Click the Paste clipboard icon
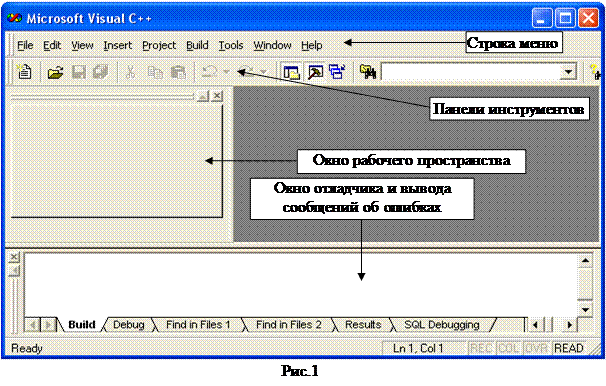606x386 pixels. [178, 72]
